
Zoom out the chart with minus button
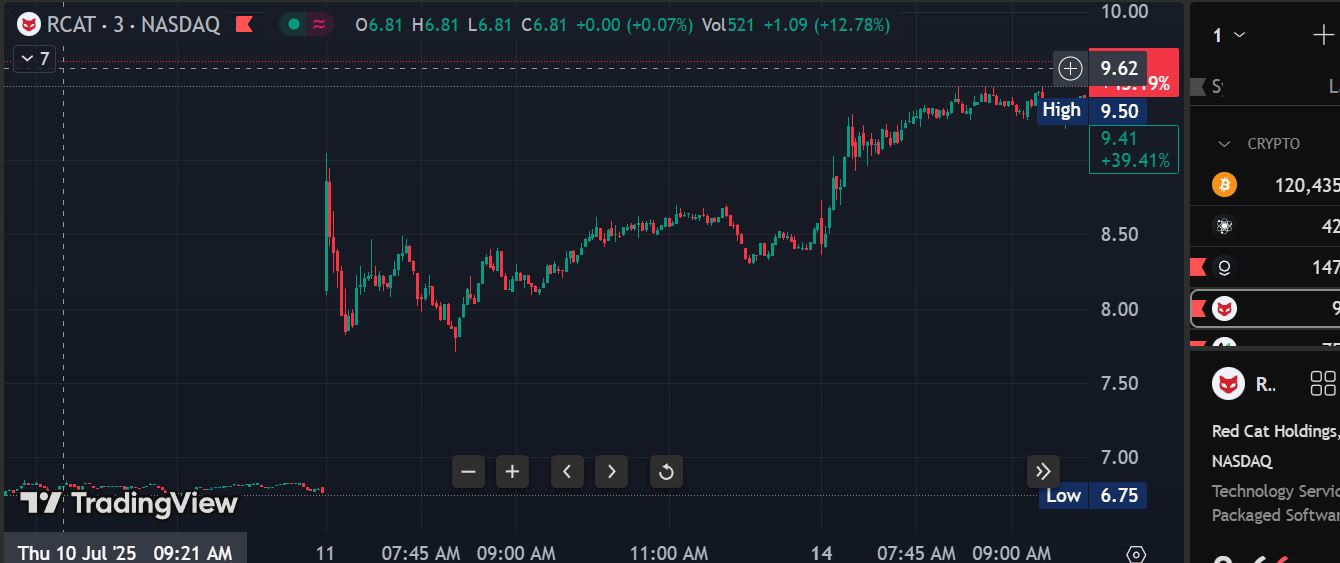click(469, 471)
